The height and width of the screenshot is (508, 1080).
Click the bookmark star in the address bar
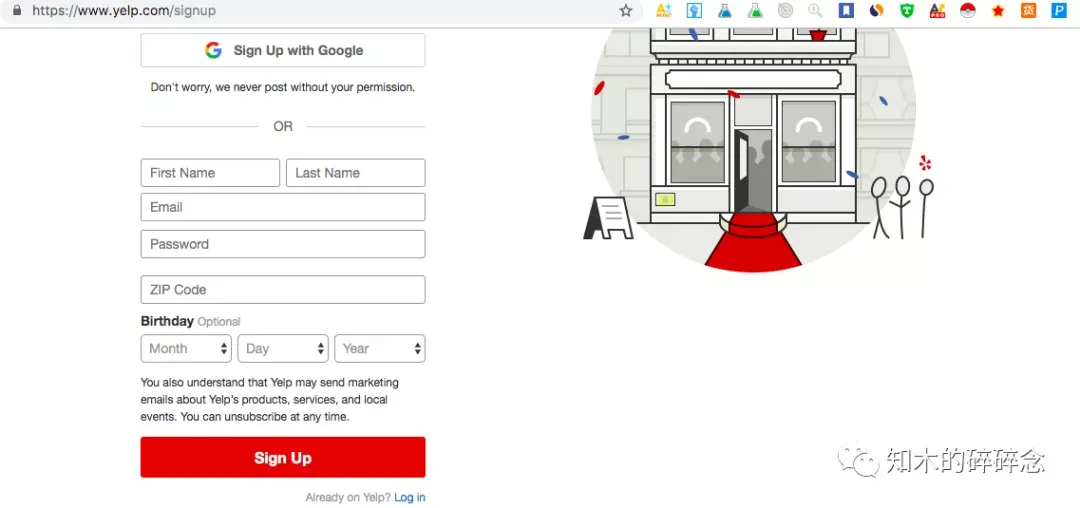[x=625, y=10]
